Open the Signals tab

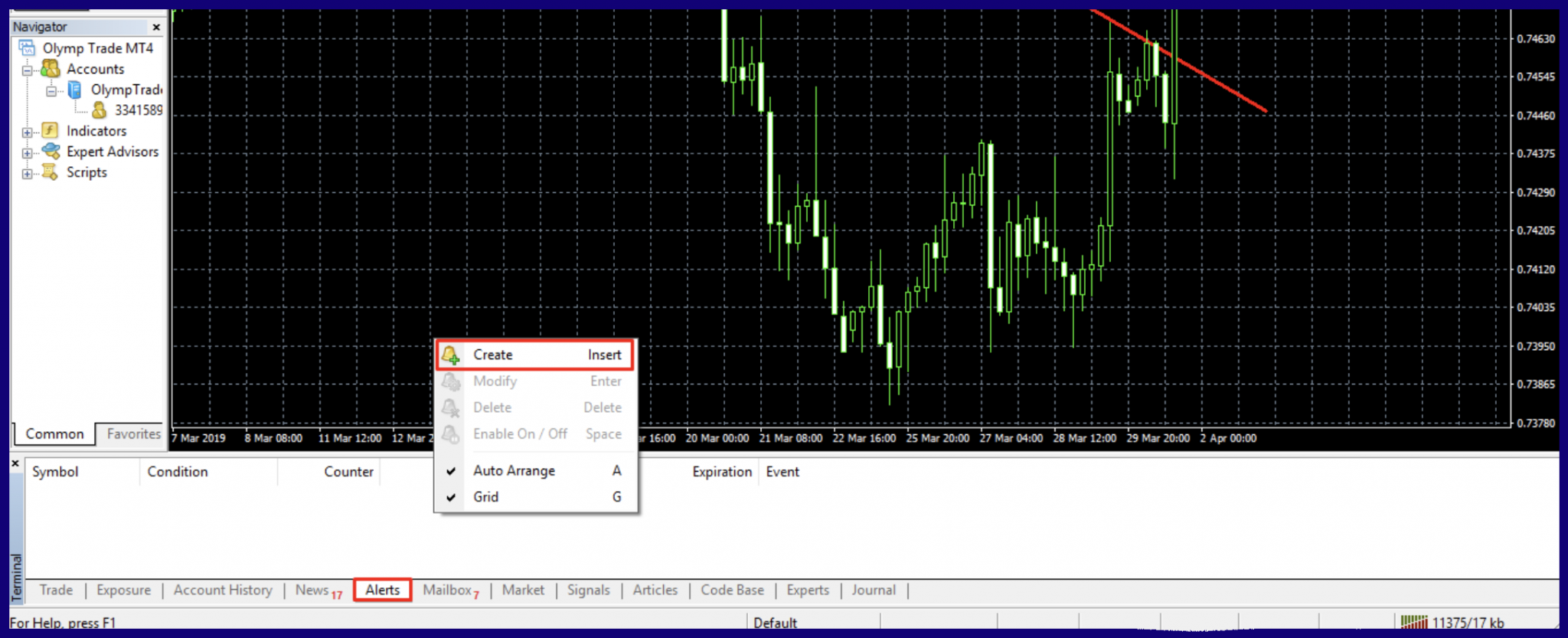pos(588,590)
